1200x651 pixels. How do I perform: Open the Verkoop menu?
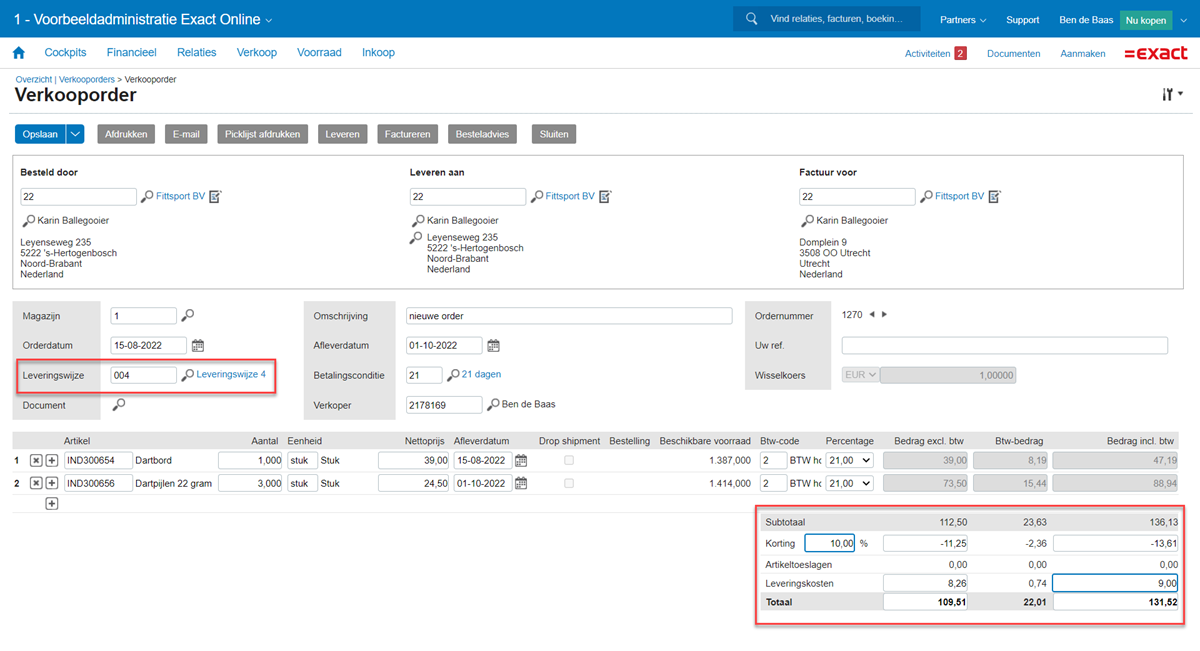tap(256, 53)
